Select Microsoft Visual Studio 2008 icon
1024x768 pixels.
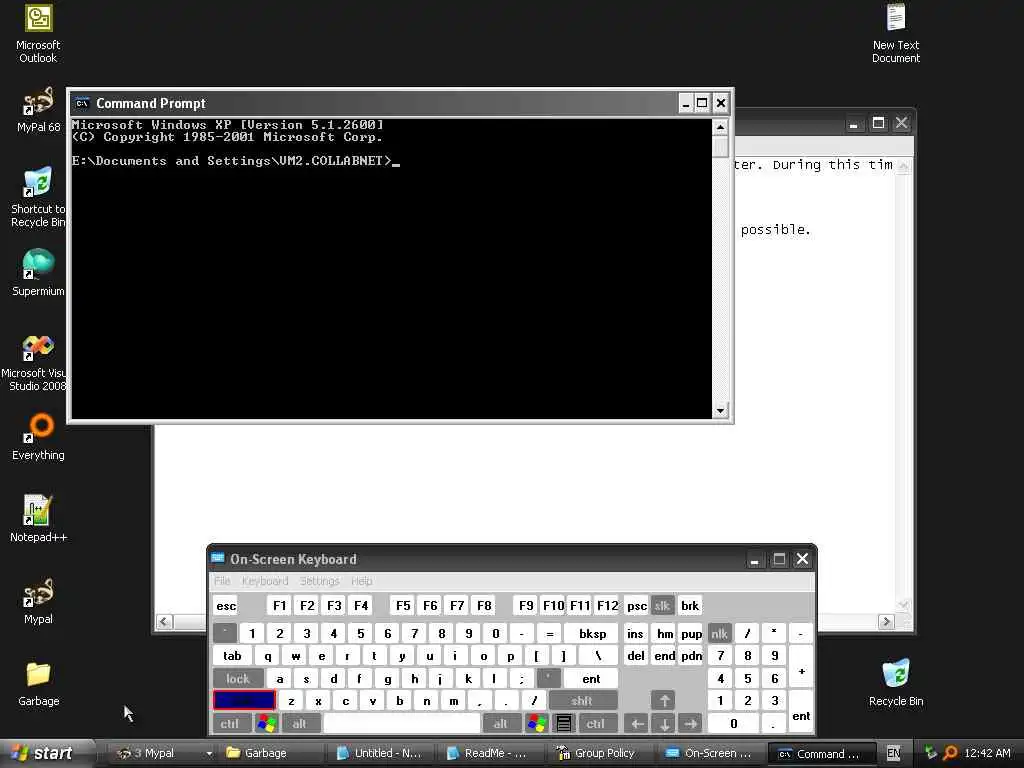pos(37,362)
